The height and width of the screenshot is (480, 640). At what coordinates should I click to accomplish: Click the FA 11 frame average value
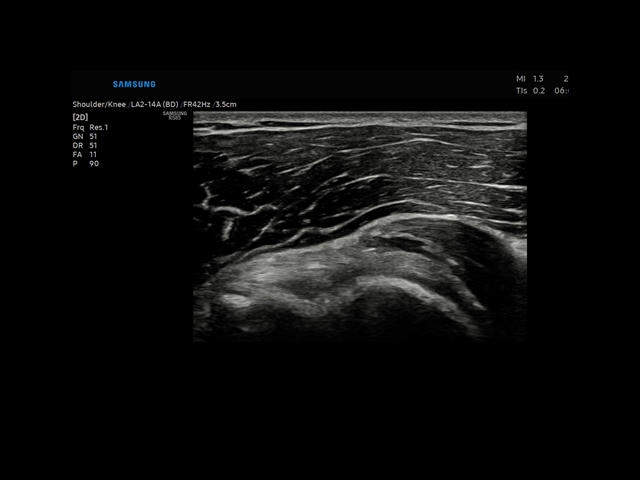(85, 155)
